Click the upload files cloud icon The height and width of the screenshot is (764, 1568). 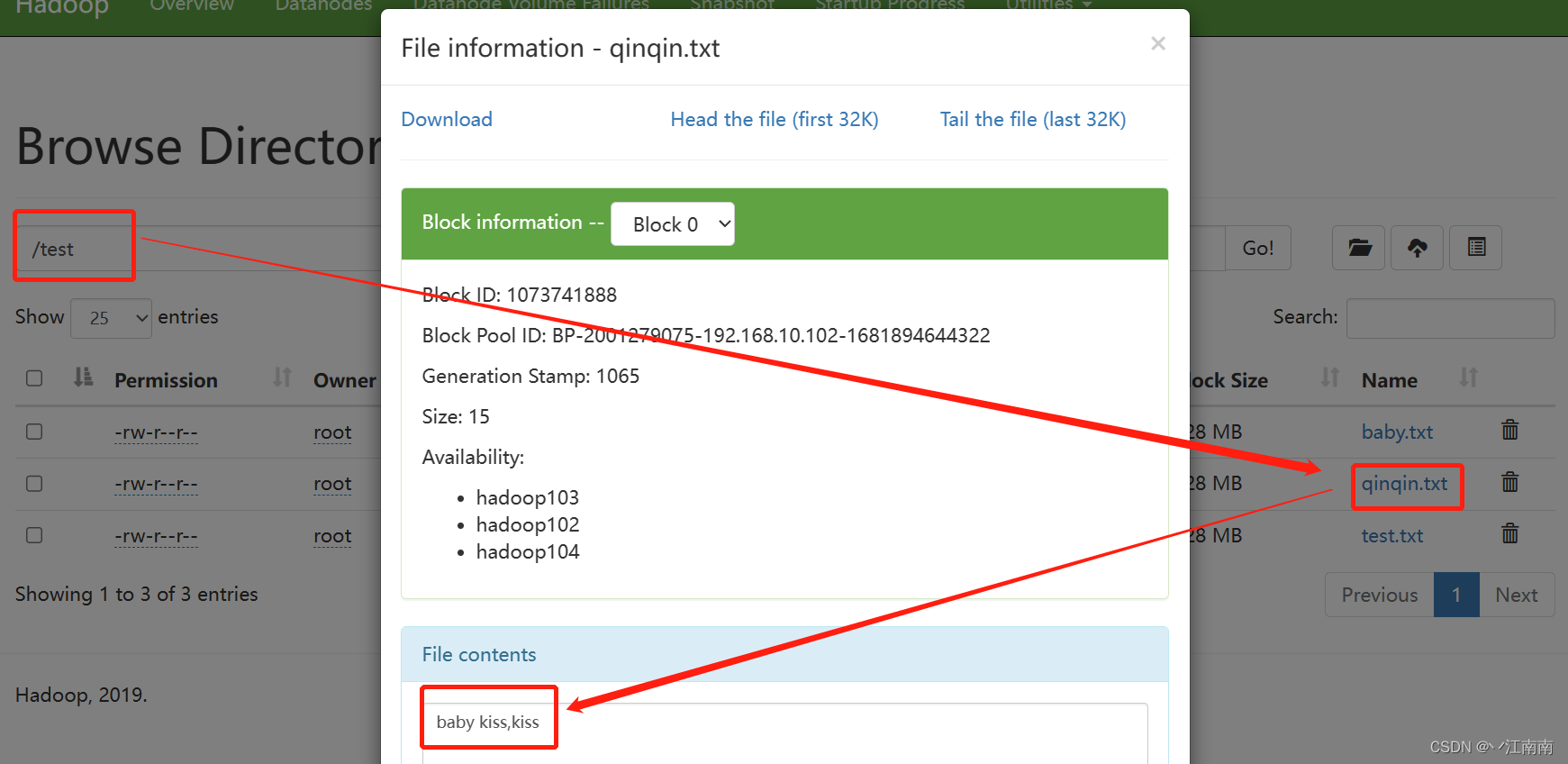[1418, 248]
